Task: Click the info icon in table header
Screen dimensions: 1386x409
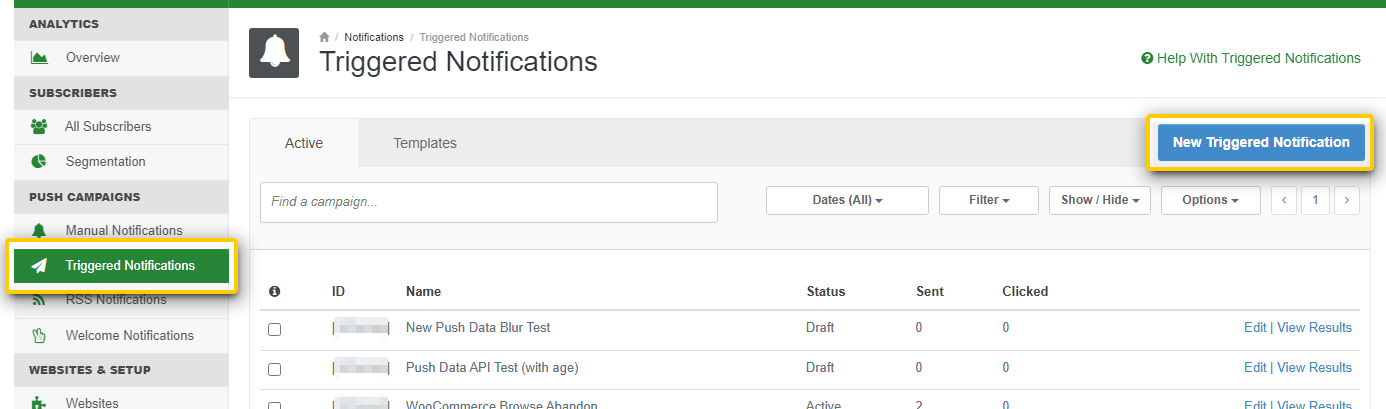Action: coord(274,291)
